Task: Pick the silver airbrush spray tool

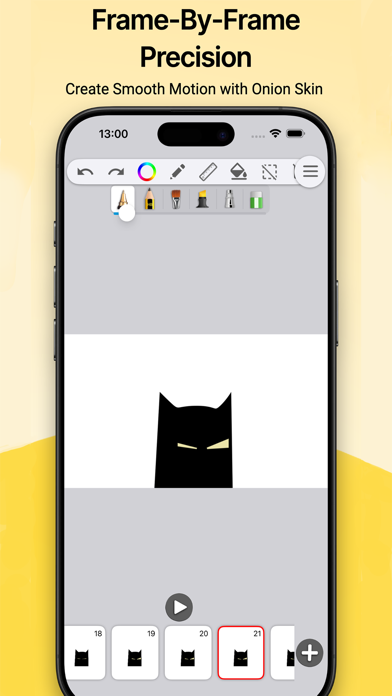Action: click(x=230, y=199)
